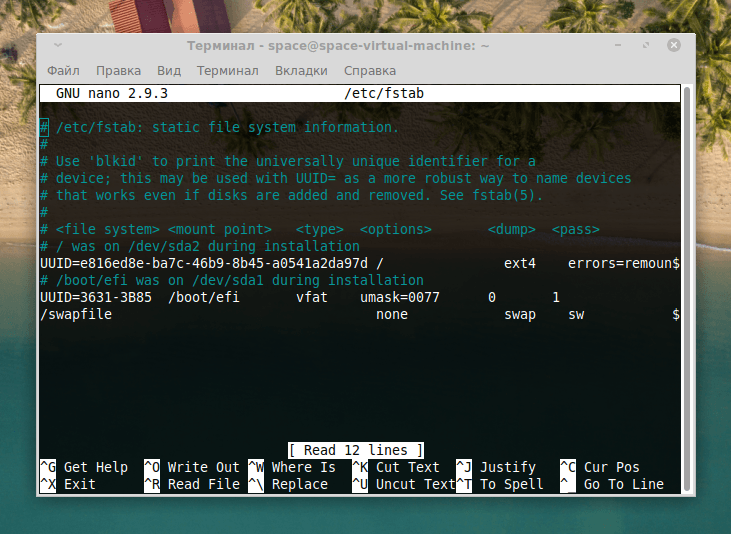731x534 pixels.
Task: Click the ^T To Spell shortcut
Action: tap(500, 484)
